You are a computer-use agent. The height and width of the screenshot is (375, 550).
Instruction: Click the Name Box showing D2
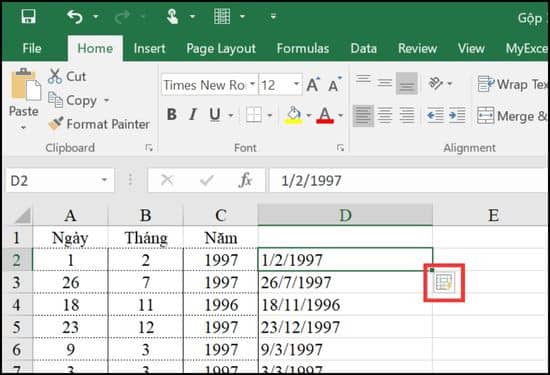pos(60,181)
